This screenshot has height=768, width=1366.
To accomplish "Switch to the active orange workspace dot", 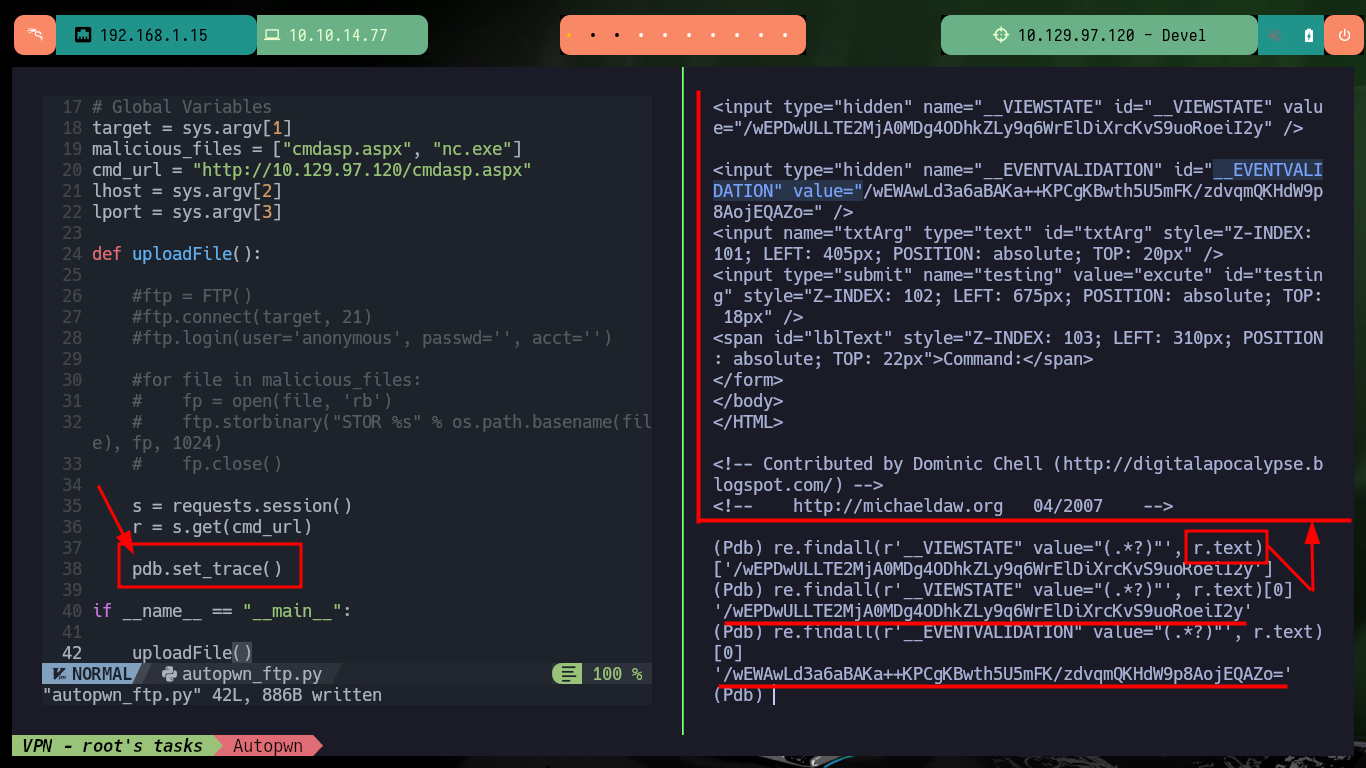I will click(568, 35).
